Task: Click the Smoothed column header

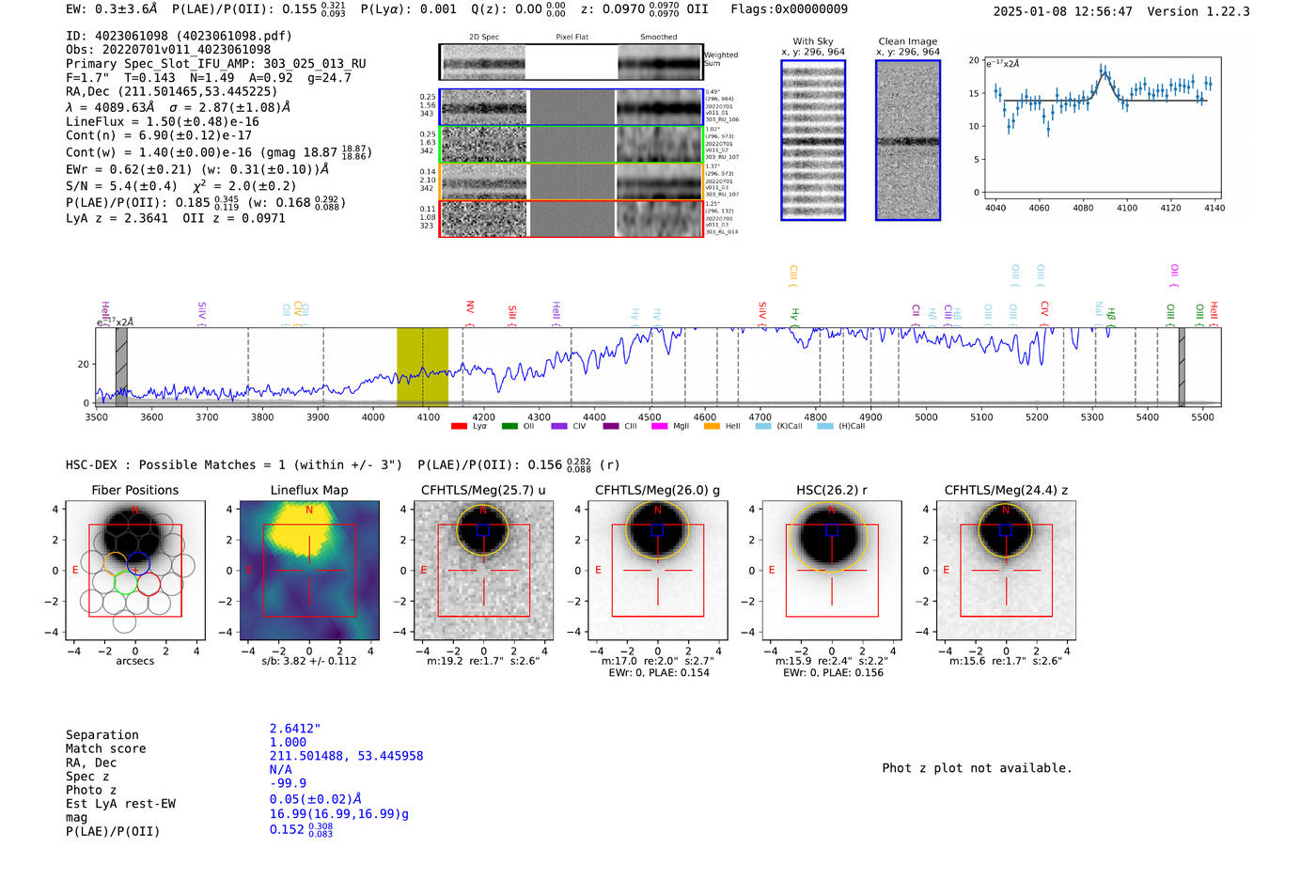Action: pyautogui.click(x=659, y=38)
